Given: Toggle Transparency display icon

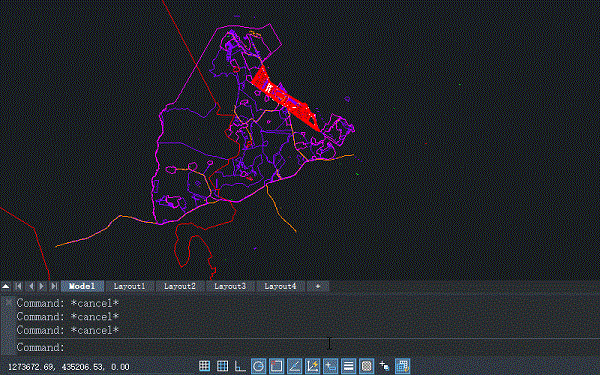Looking at the screenshot, I should coord(366,366).
